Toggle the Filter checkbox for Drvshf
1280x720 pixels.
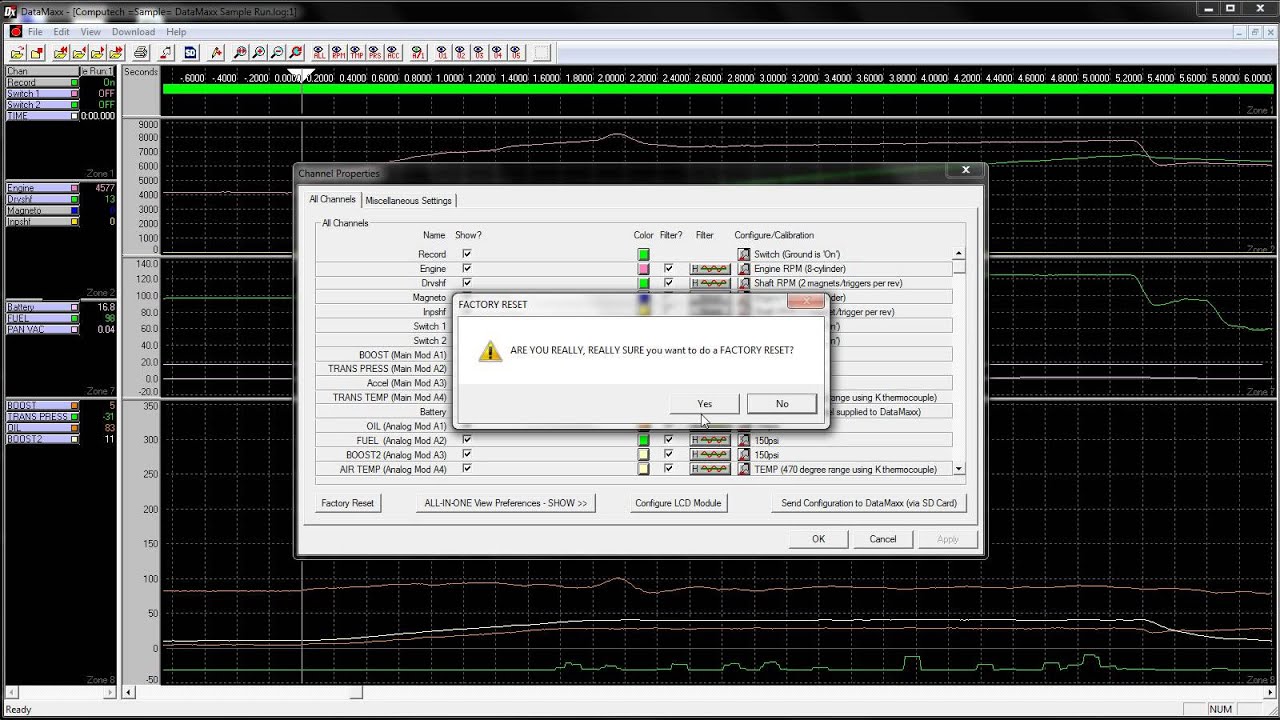668,283
